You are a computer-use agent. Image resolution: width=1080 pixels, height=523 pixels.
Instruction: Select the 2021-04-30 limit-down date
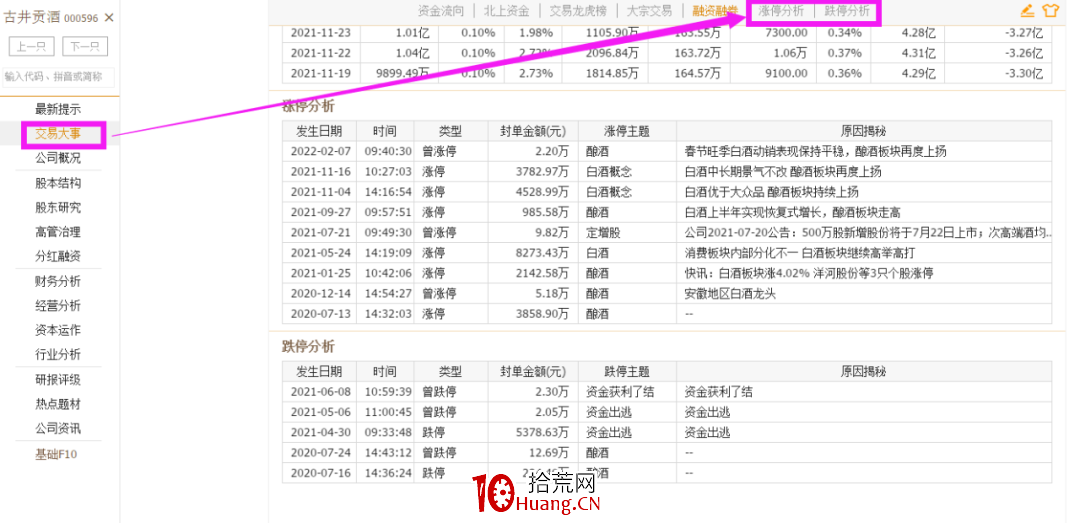[x=320, y=432]
